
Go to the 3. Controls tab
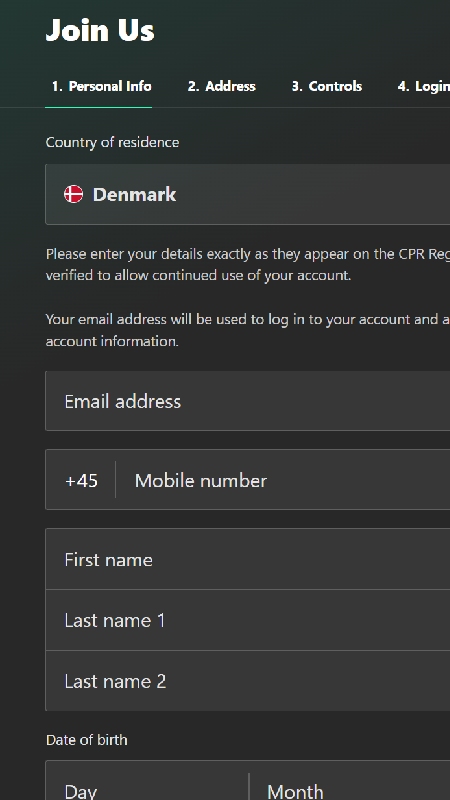pyautogui.click(x=327, y=87)
